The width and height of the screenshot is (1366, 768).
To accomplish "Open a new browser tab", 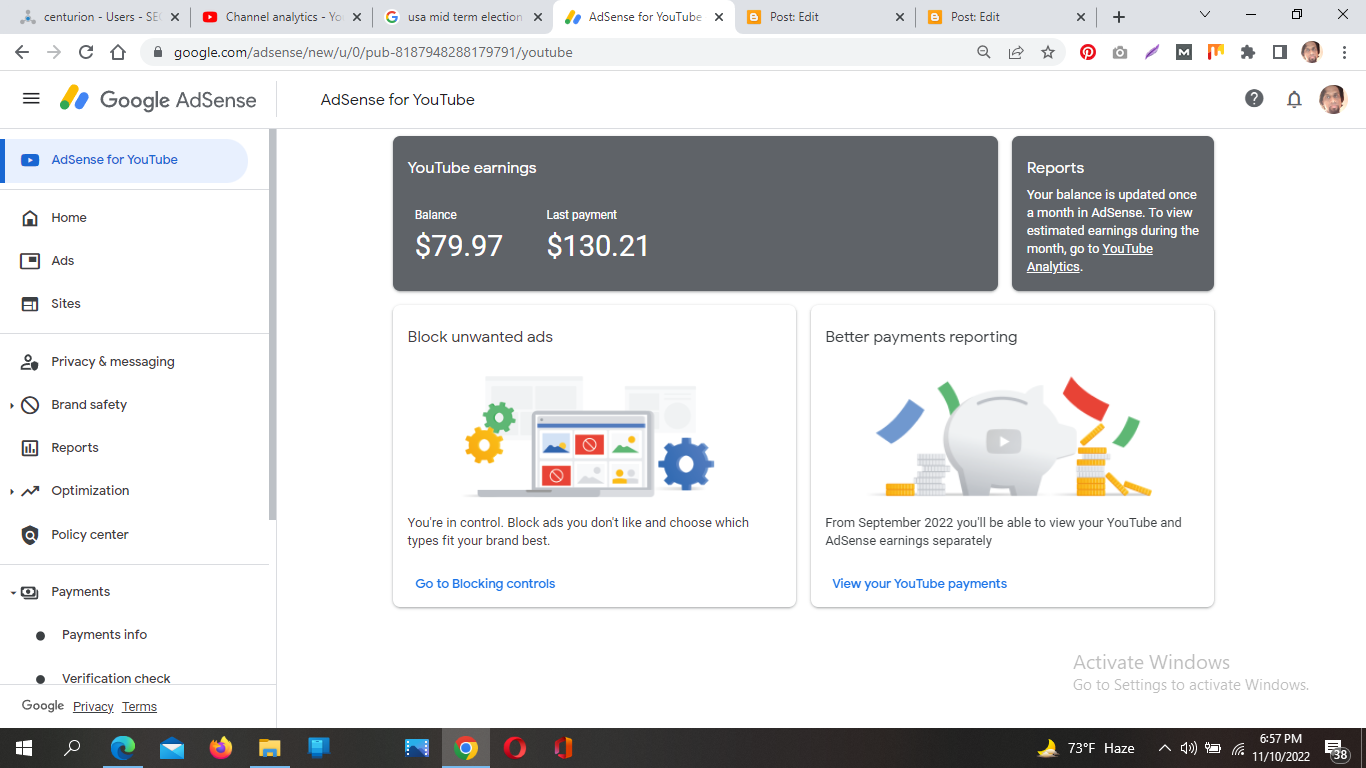I will (x=1119, y=17).
